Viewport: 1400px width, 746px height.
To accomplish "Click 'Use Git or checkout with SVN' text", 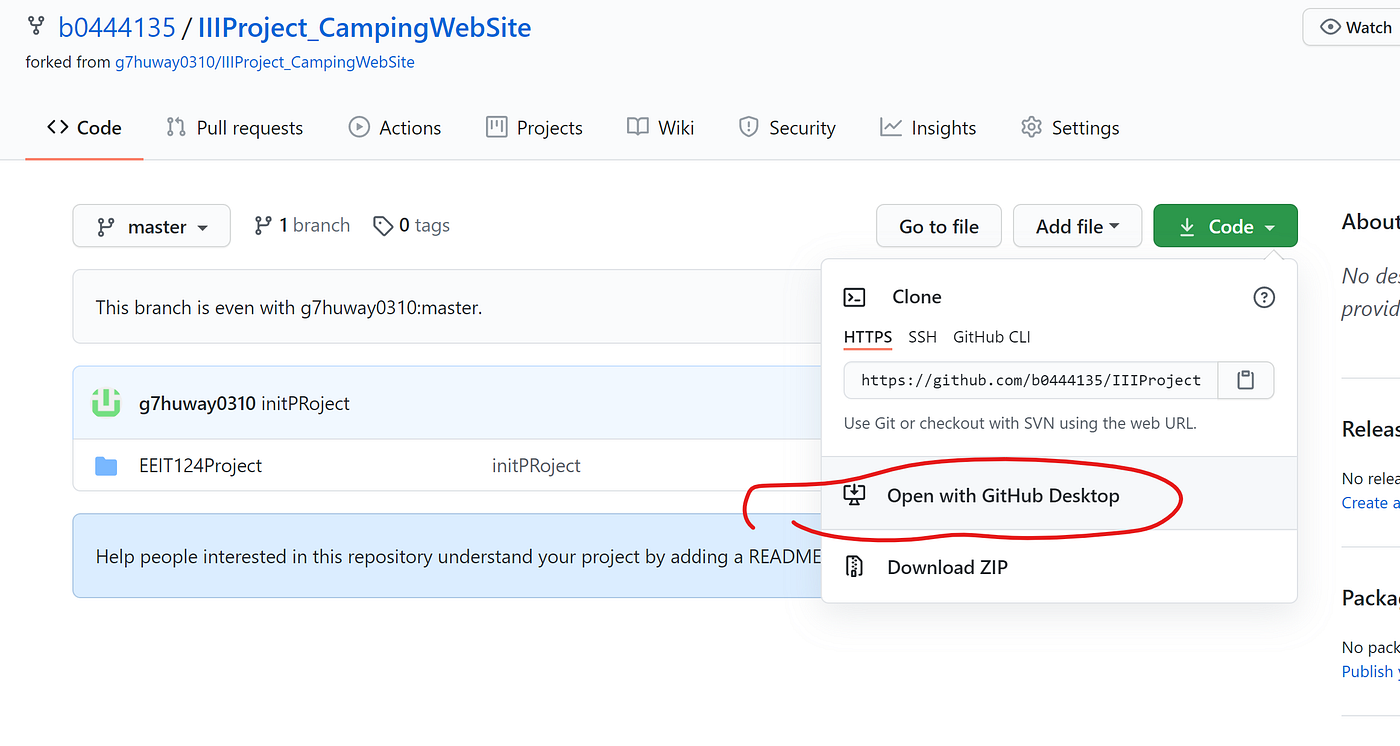I will [1020, 423].
